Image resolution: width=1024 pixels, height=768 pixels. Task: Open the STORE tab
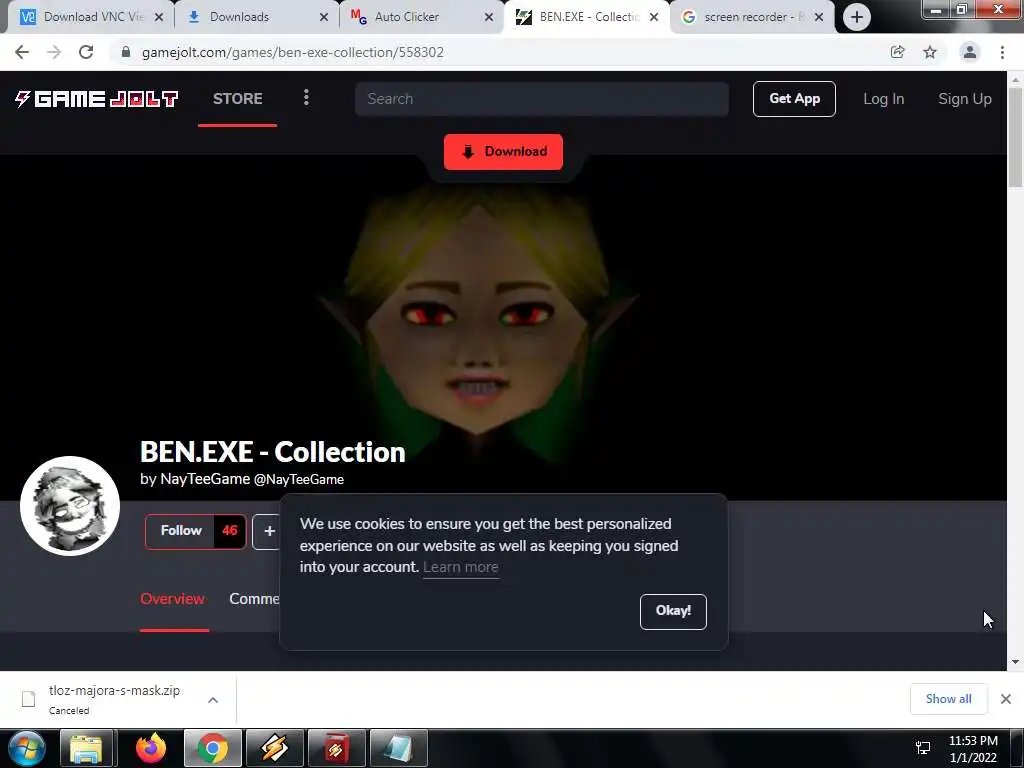pyautogui.click(x=238, y=99)
